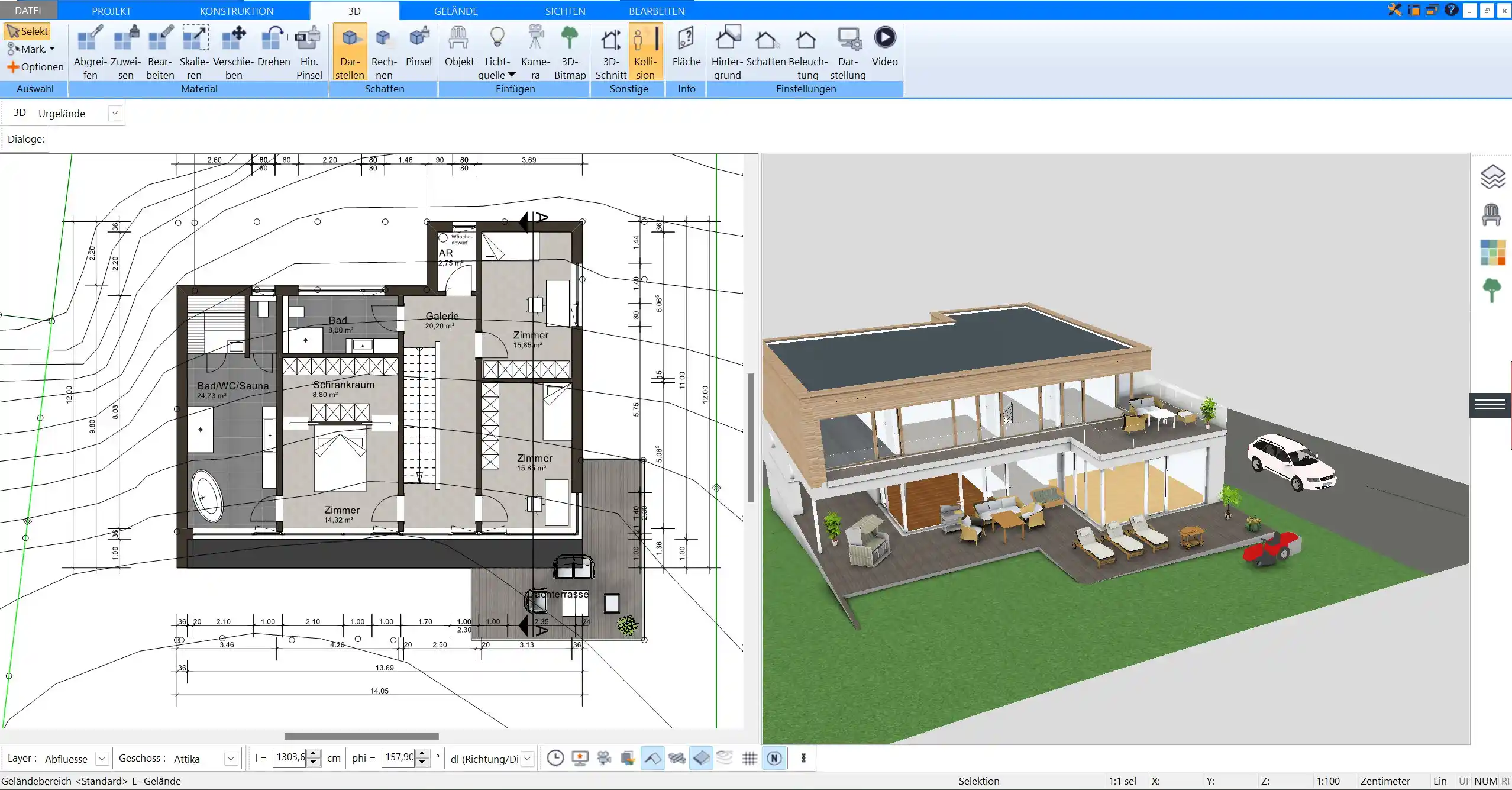
Task: Switch to the PROJEKT tab
Action: click(111, 11)
